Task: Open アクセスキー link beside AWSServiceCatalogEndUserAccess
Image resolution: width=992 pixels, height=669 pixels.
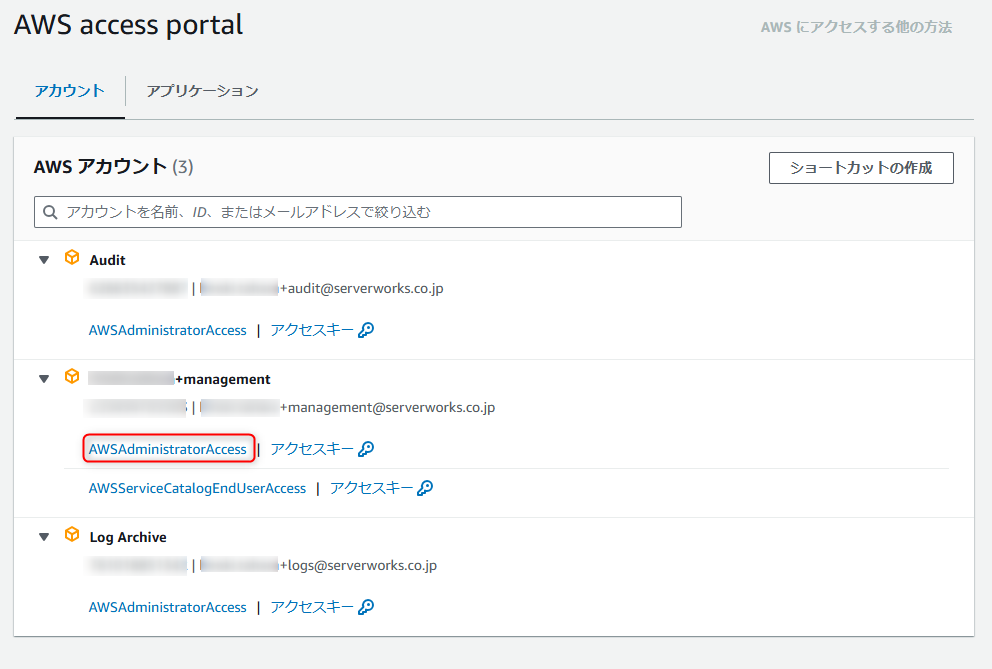Action: tap(371, 488)
